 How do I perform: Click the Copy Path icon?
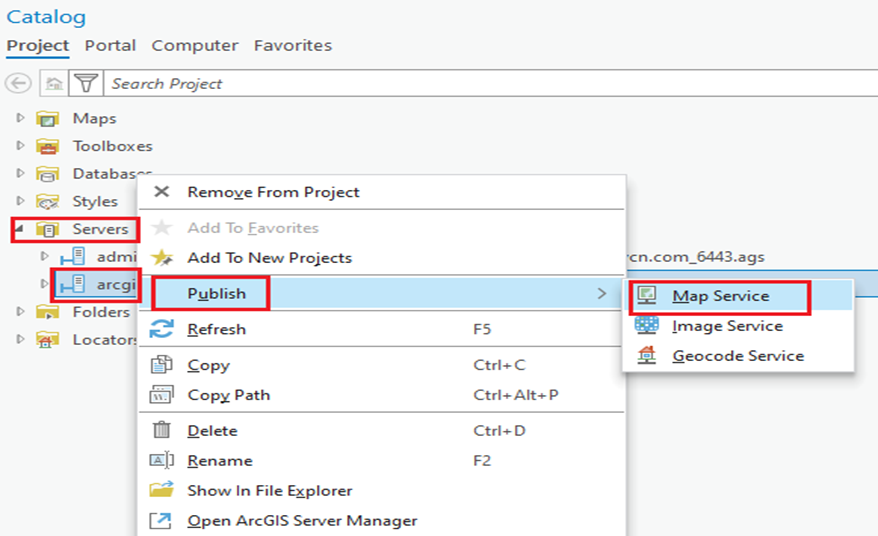tap(162, 395)
